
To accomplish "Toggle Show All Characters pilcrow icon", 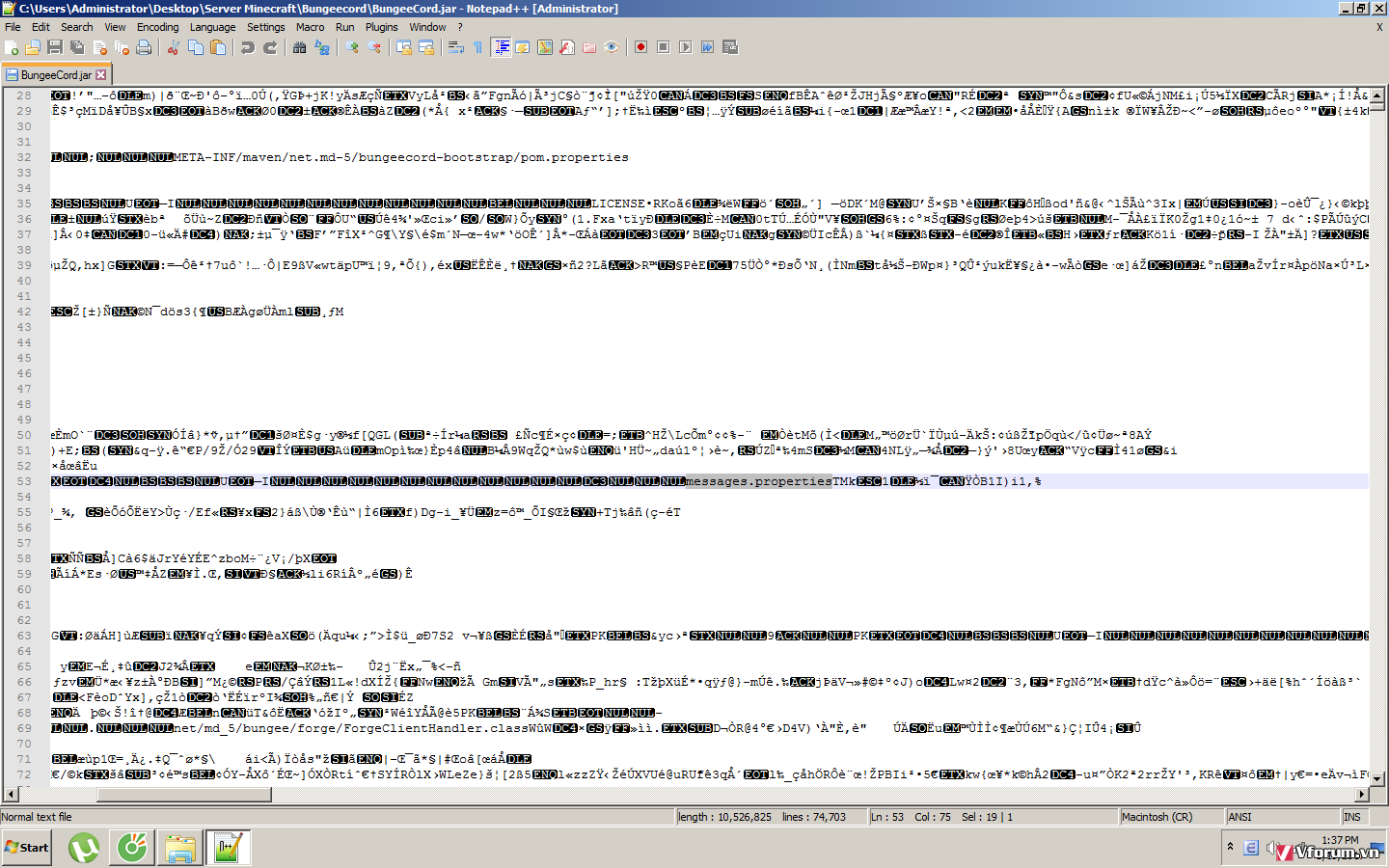I will [478, 47].
